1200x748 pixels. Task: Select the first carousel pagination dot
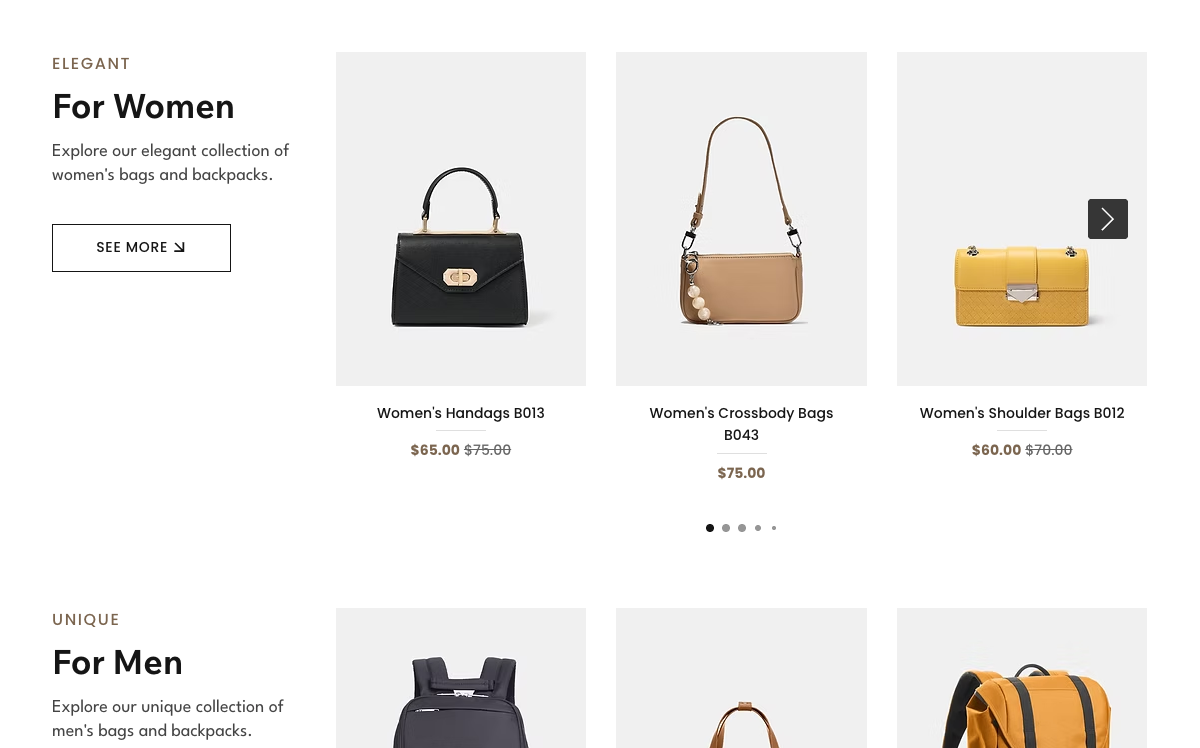pos(710,528)
